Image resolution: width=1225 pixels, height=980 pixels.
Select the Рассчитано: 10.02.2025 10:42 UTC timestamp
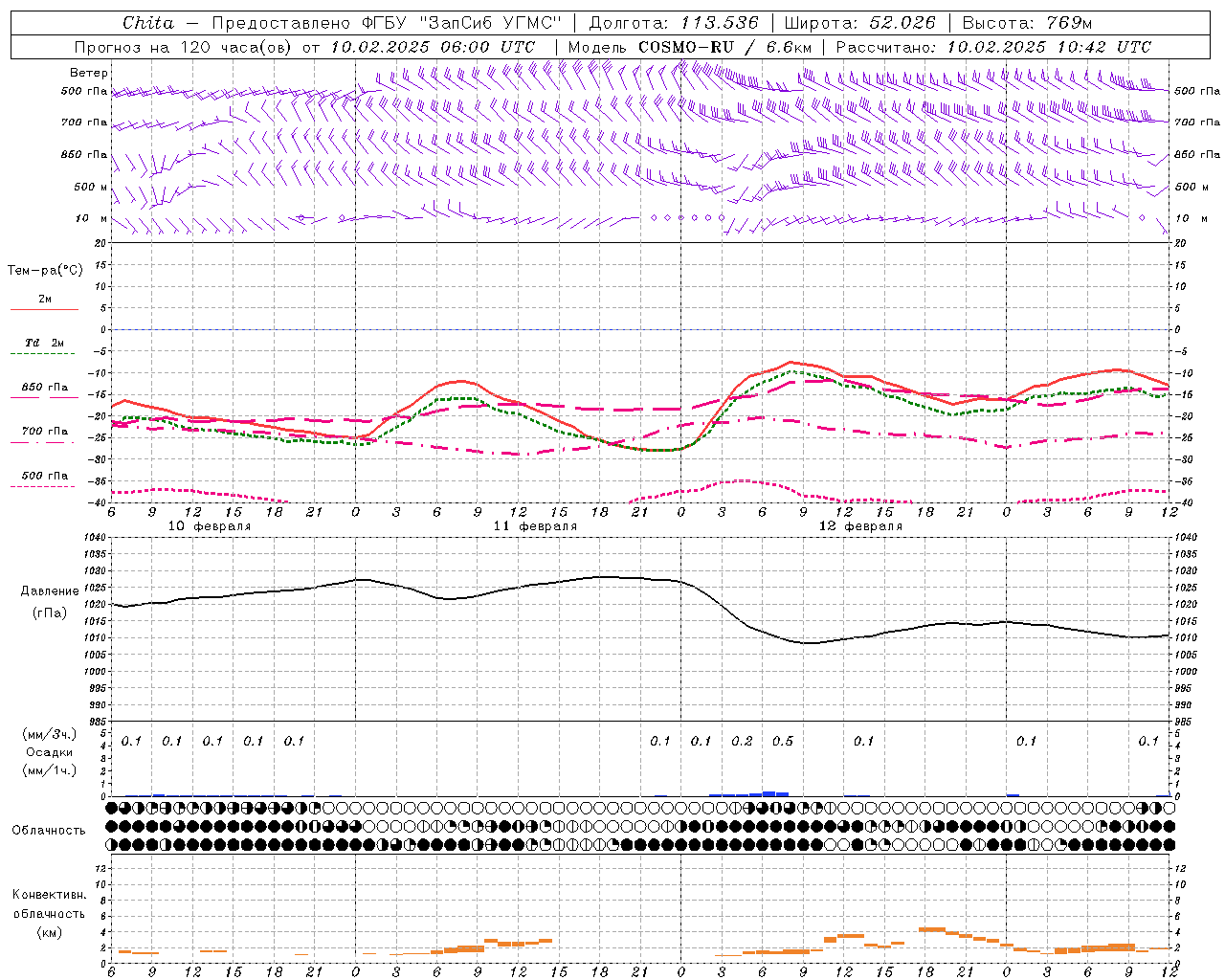point(993,47)
